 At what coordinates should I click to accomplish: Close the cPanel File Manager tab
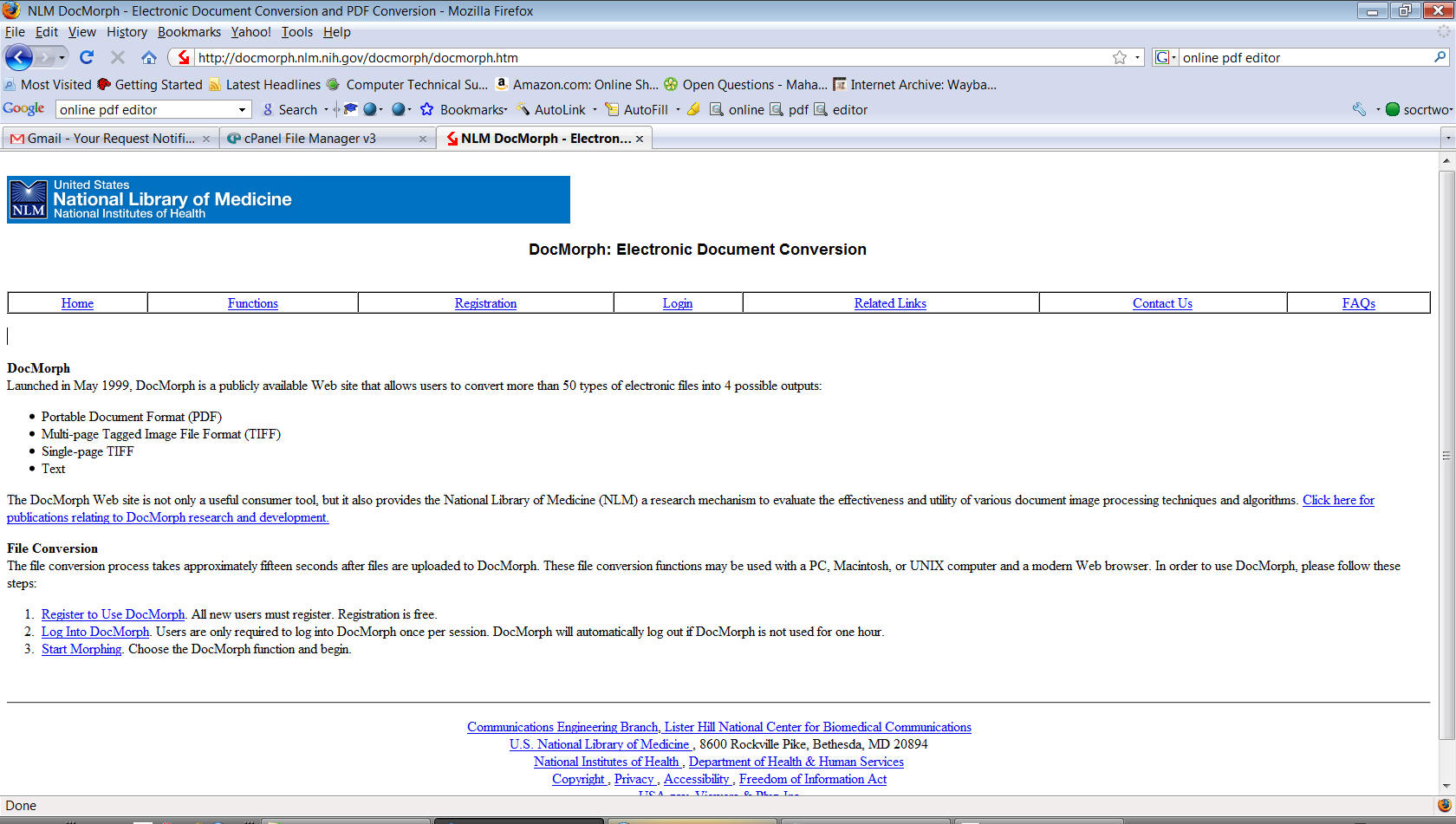tap(423, 139)
